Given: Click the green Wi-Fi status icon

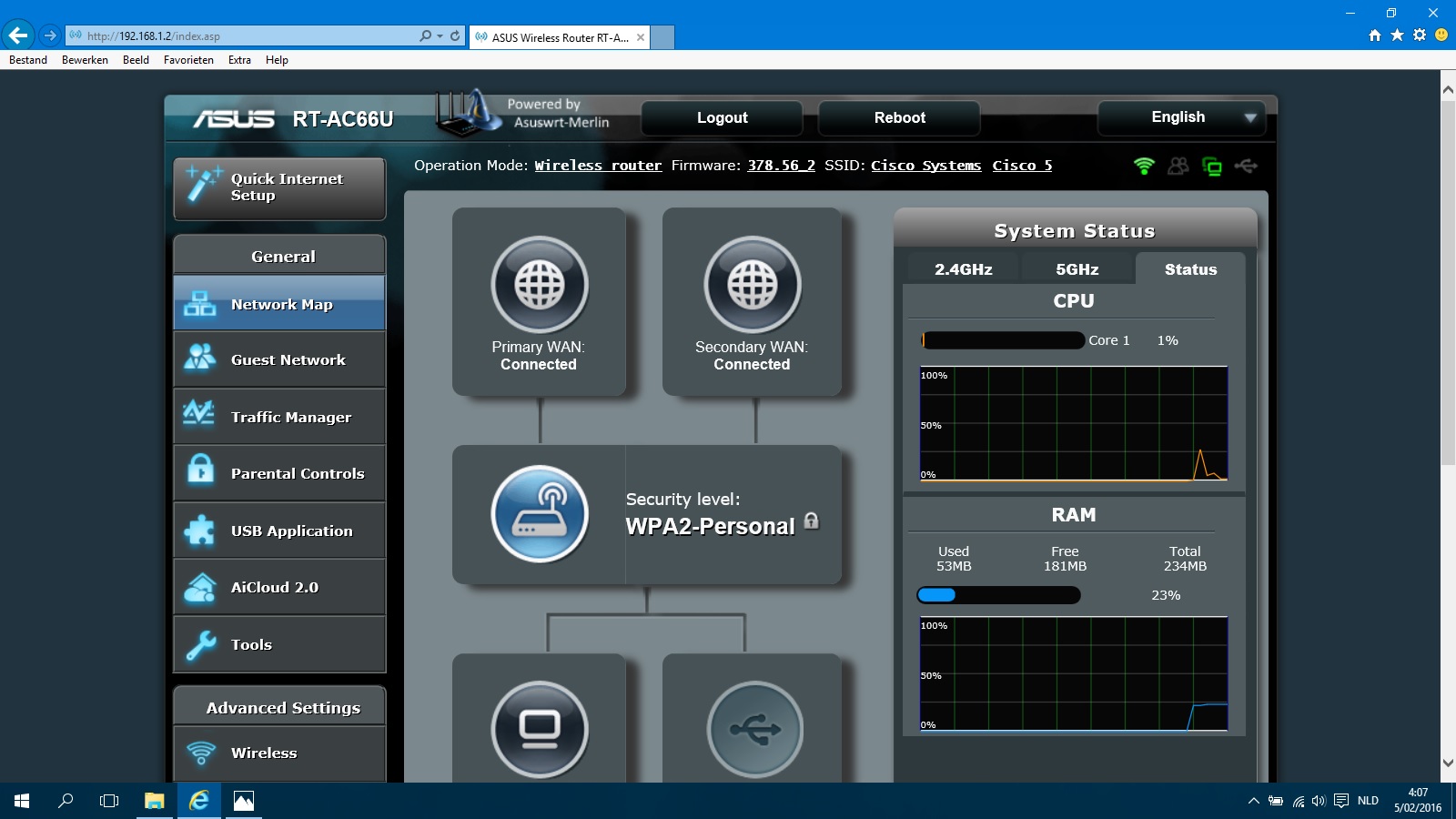Looking at the screenshot, I should pos(1144,166).
